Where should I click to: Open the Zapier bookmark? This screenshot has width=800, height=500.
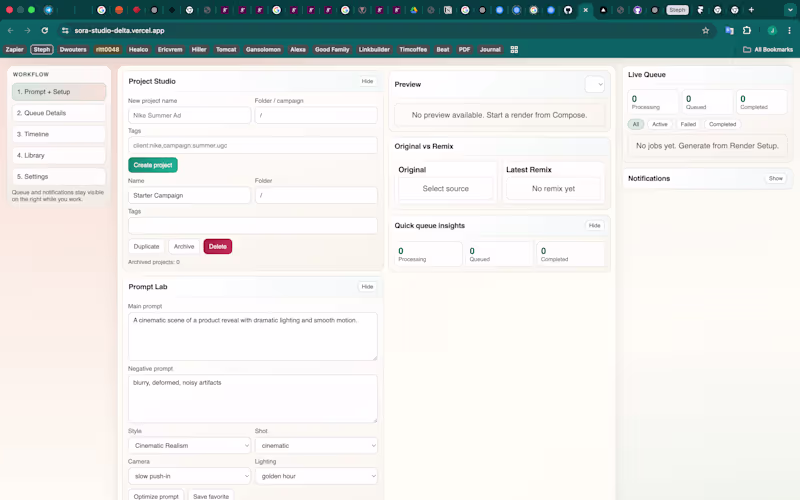coord(14,49)
